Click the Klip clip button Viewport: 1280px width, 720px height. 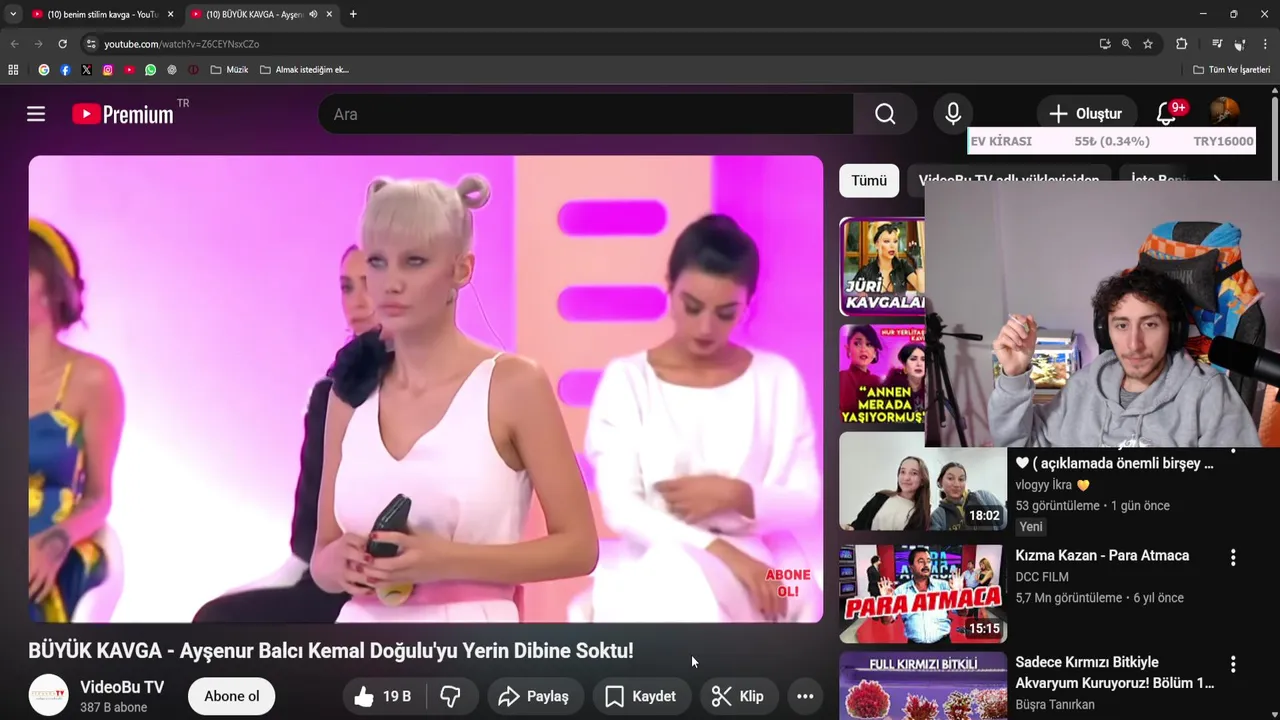point(738,696)
